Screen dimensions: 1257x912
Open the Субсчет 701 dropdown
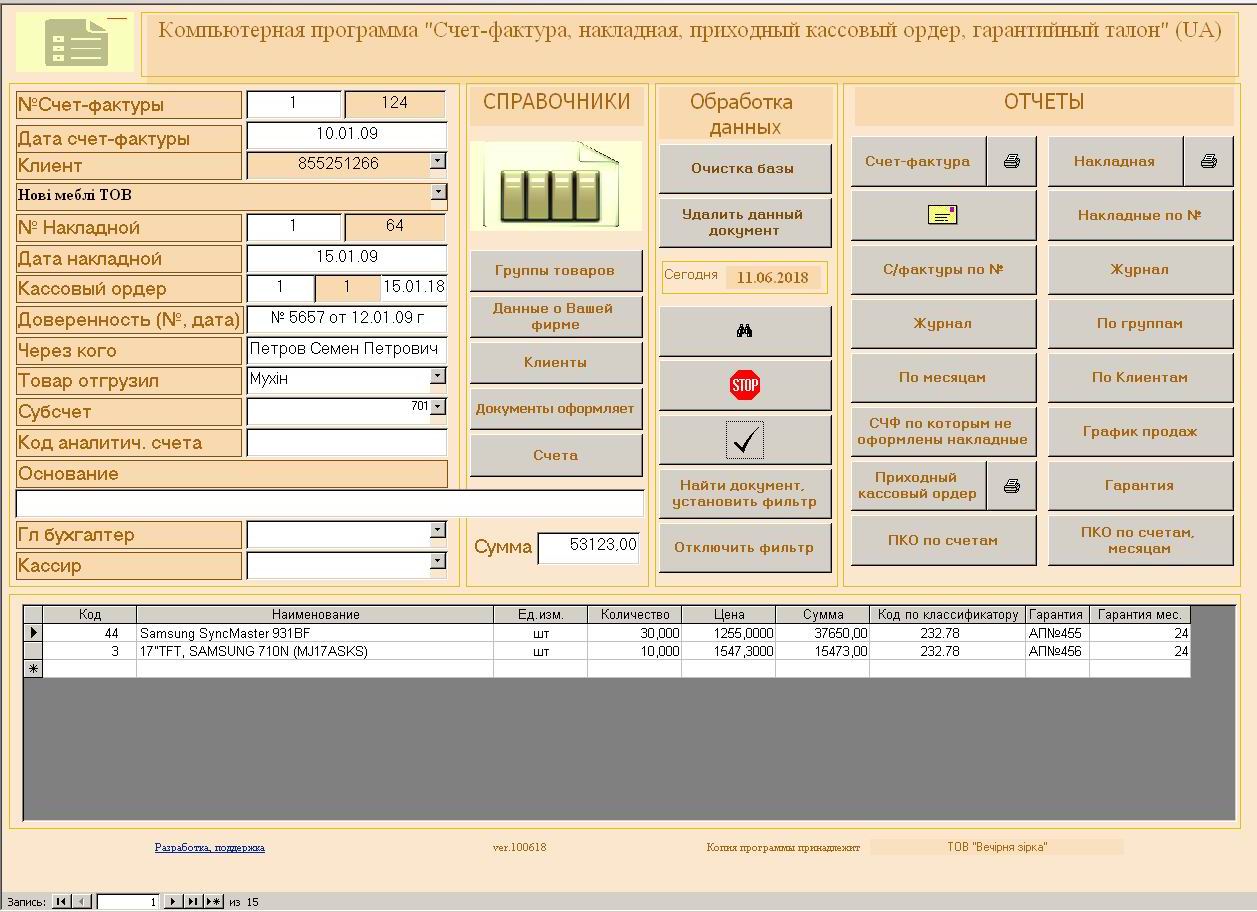coord(438,407)
